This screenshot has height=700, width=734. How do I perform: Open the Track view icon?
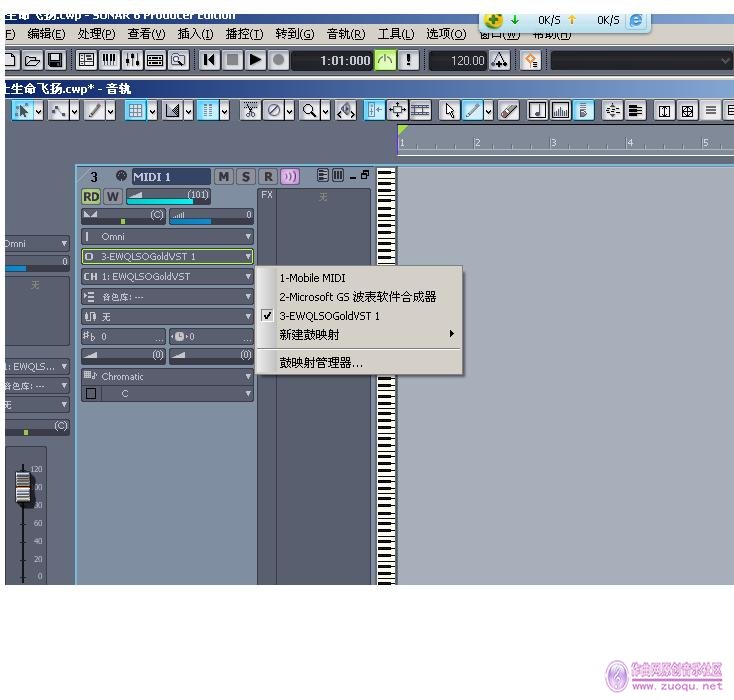tap(87, 60)
